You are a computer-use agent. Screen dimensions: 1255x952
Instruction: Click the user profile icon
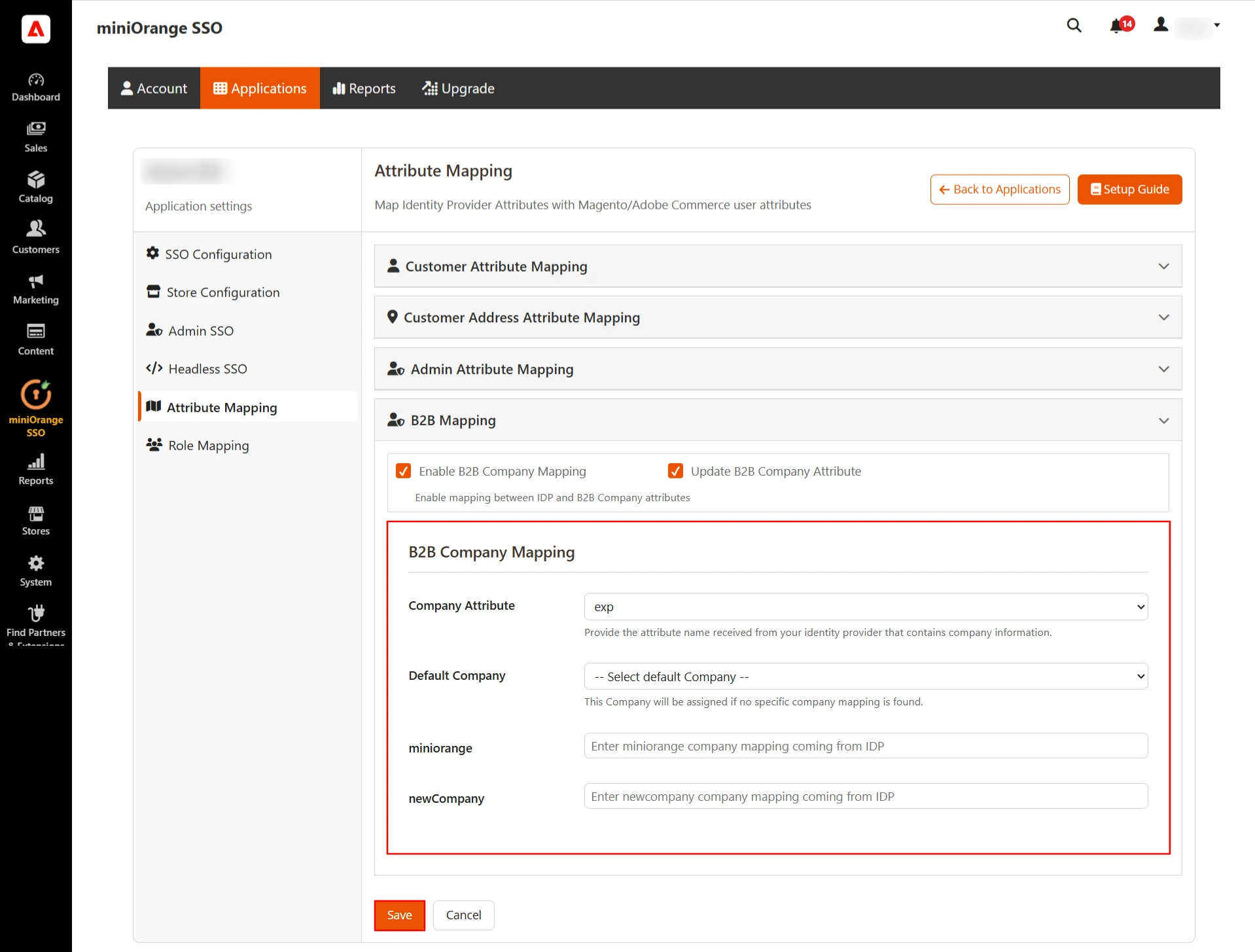click(1161, 25)
